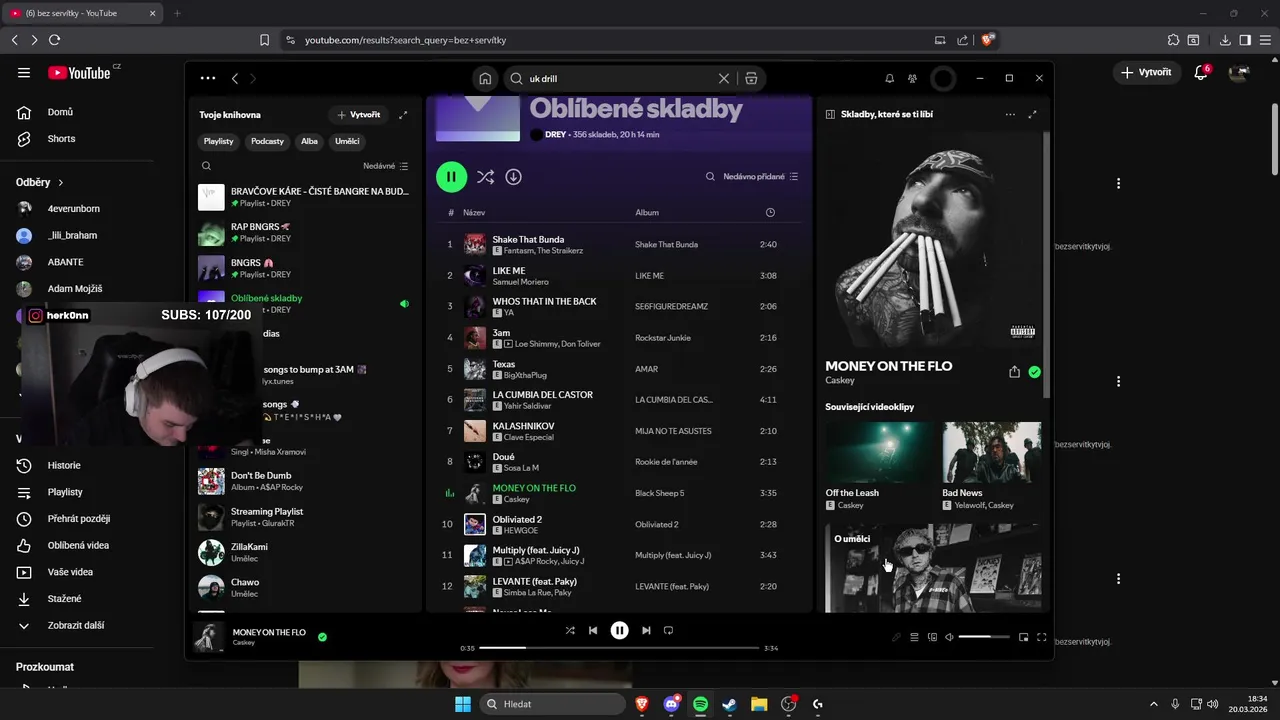Filter library by Umělci chip
This screenshot has width=1280, height=720.
pyautogui.click(x=347, y=141)
